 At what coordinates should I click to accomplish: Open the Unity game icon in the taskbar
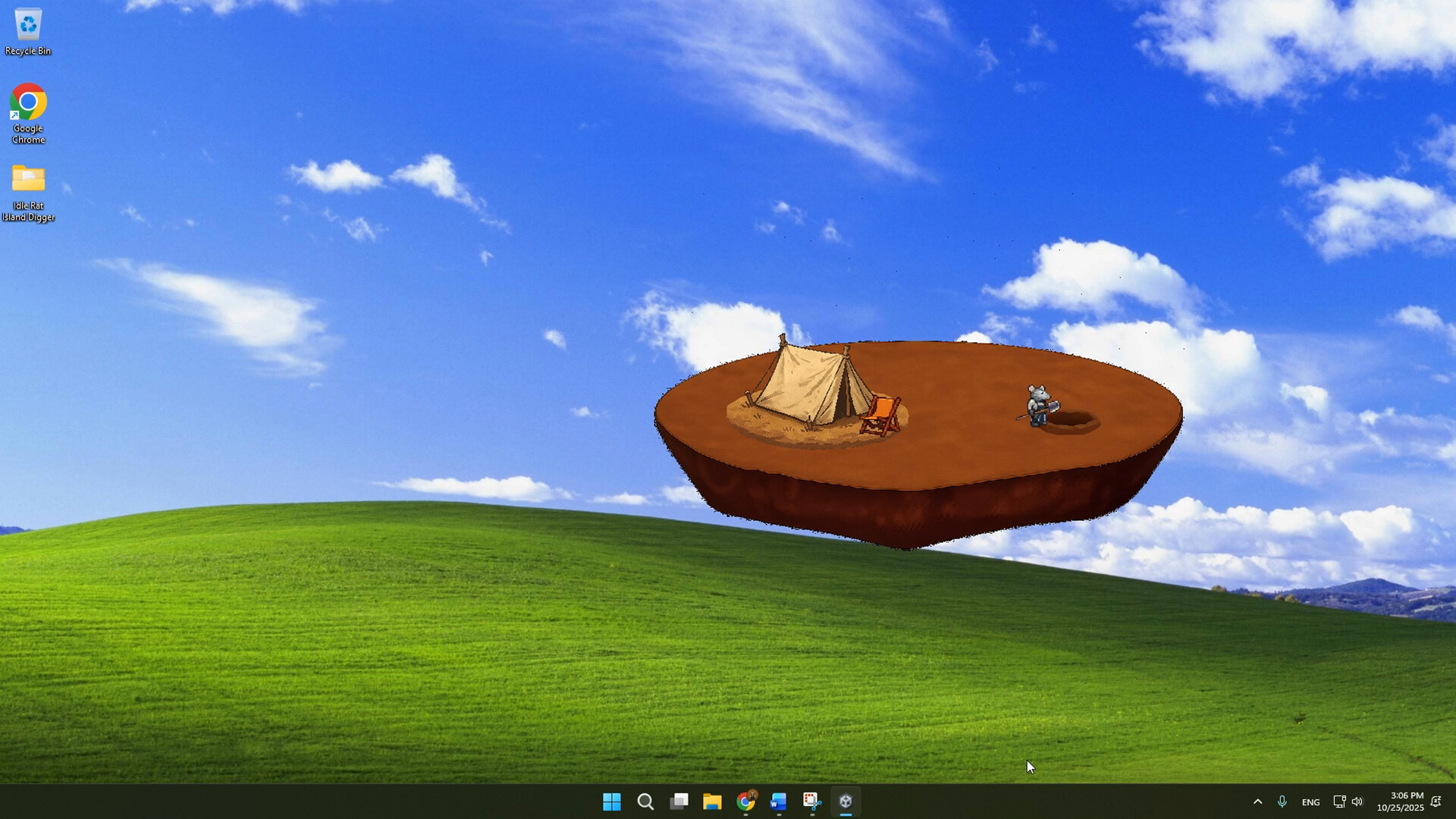coord(846,801)
